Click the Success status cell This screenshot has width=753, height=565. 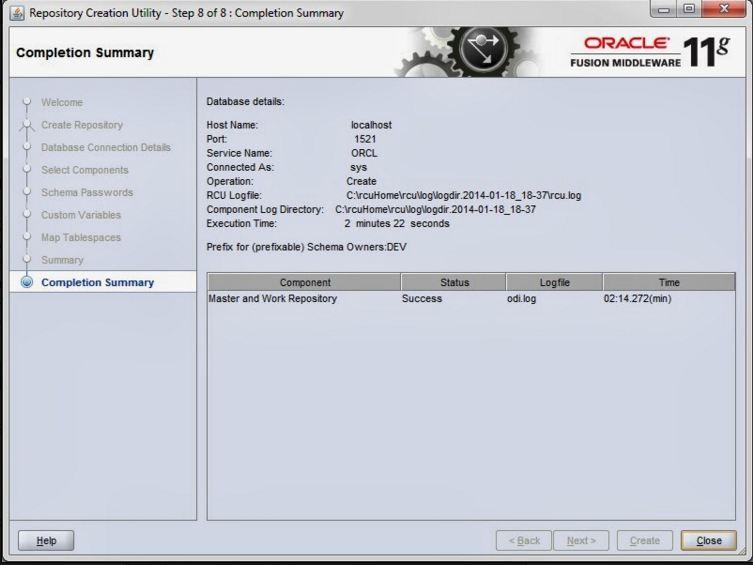422,299
